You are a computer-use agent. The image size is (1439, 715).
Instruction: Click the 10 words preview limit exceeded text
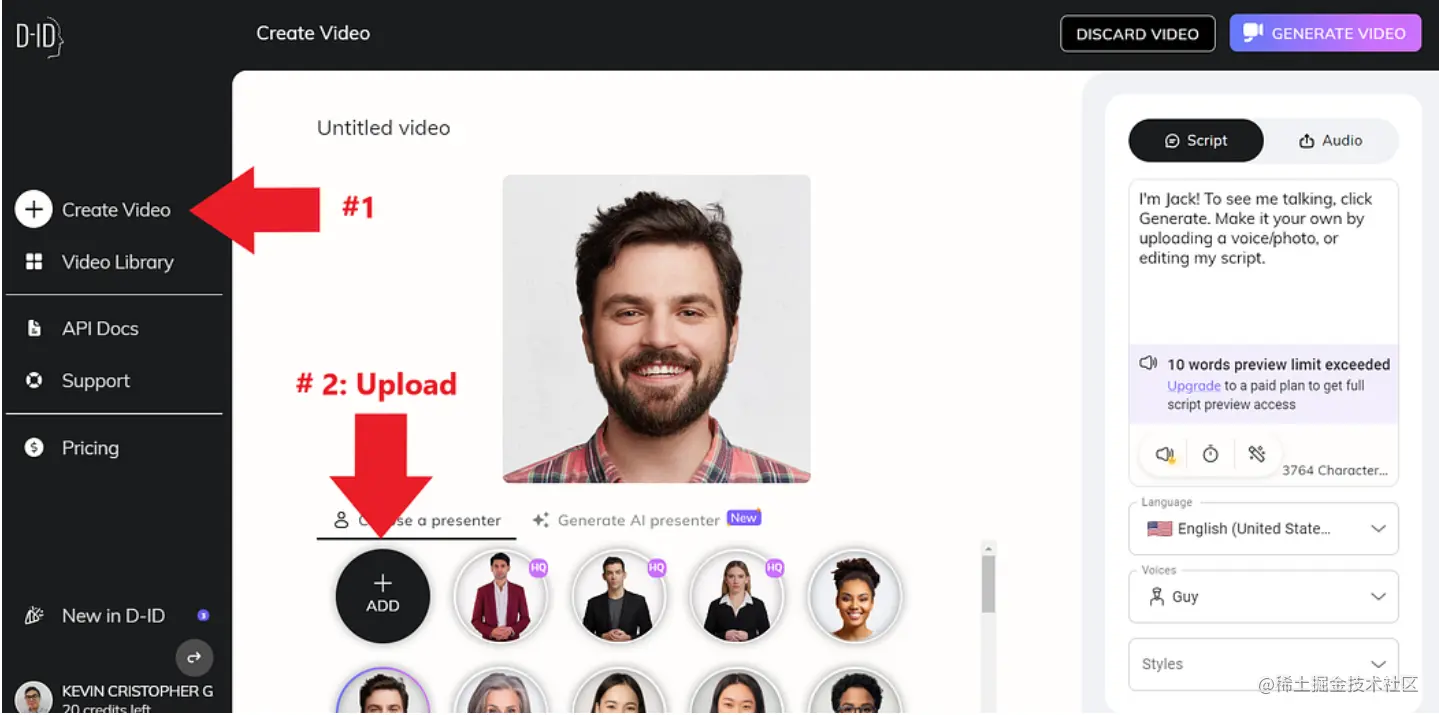(x=1279, y=364)
